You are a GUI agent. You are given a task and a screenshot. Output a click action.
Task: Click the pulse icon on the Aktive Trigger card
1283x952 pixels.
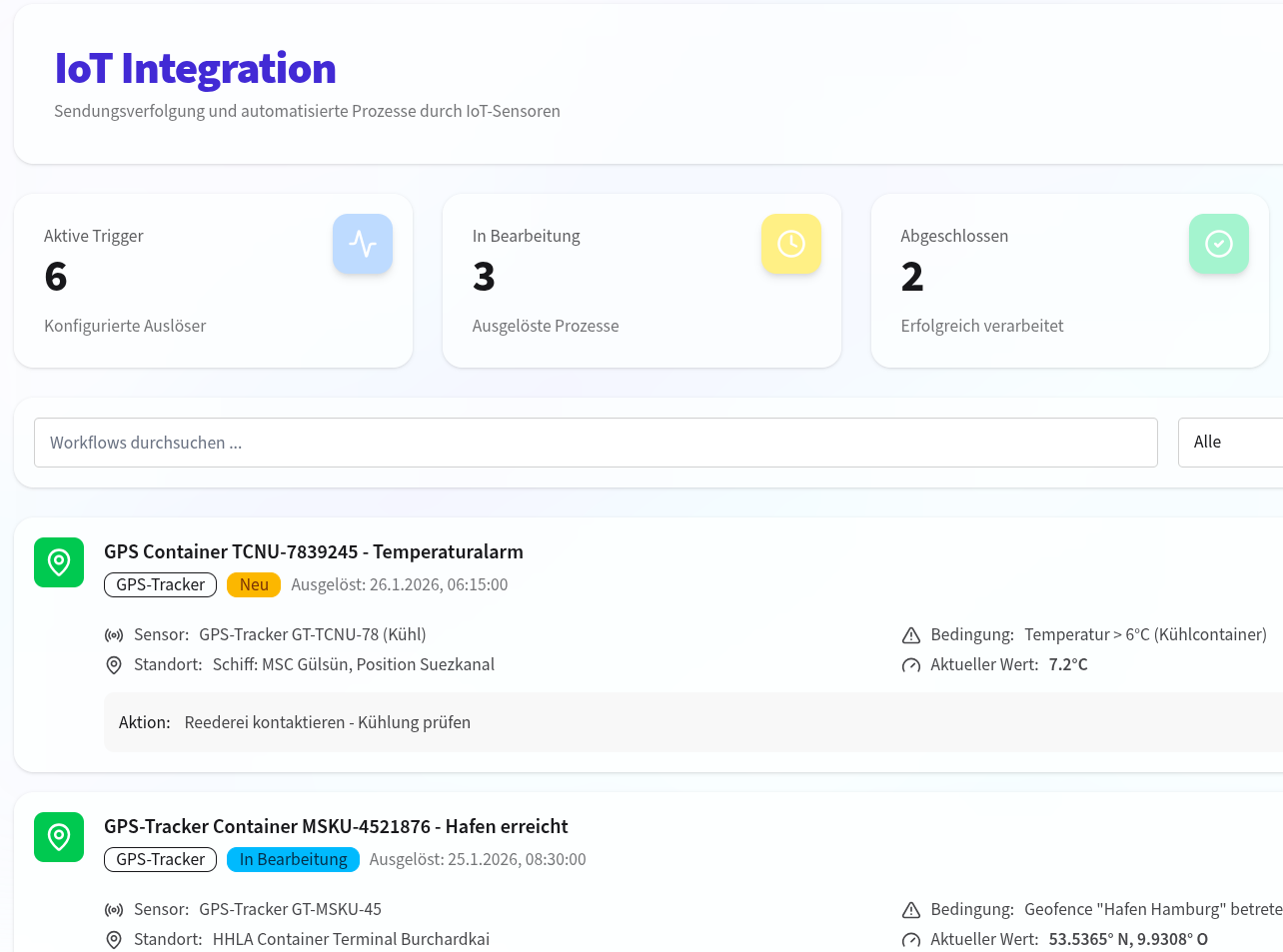pos(362,243)
